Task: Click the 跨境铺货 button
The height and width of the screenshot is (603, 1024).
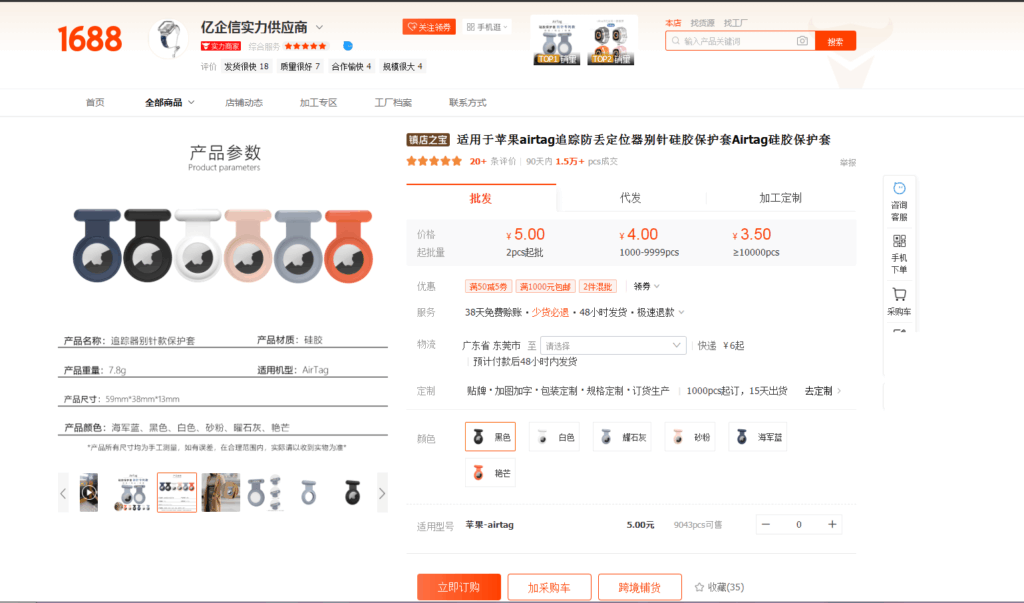Action: tap(640, 587)
